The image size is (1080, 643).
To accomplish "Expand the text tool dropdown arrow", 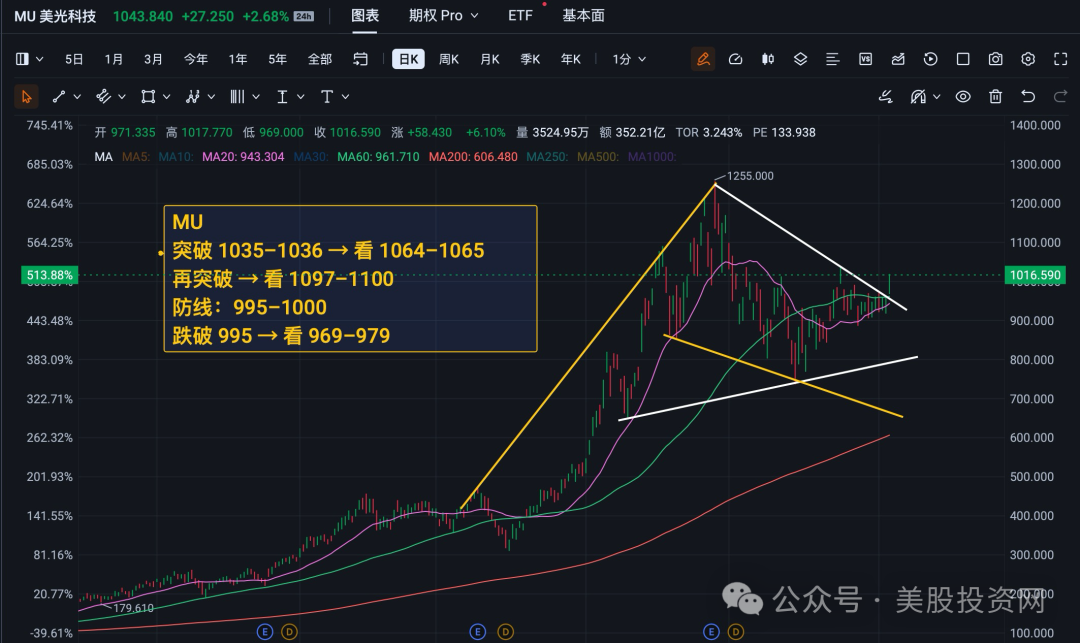I will tap(345, 97).
